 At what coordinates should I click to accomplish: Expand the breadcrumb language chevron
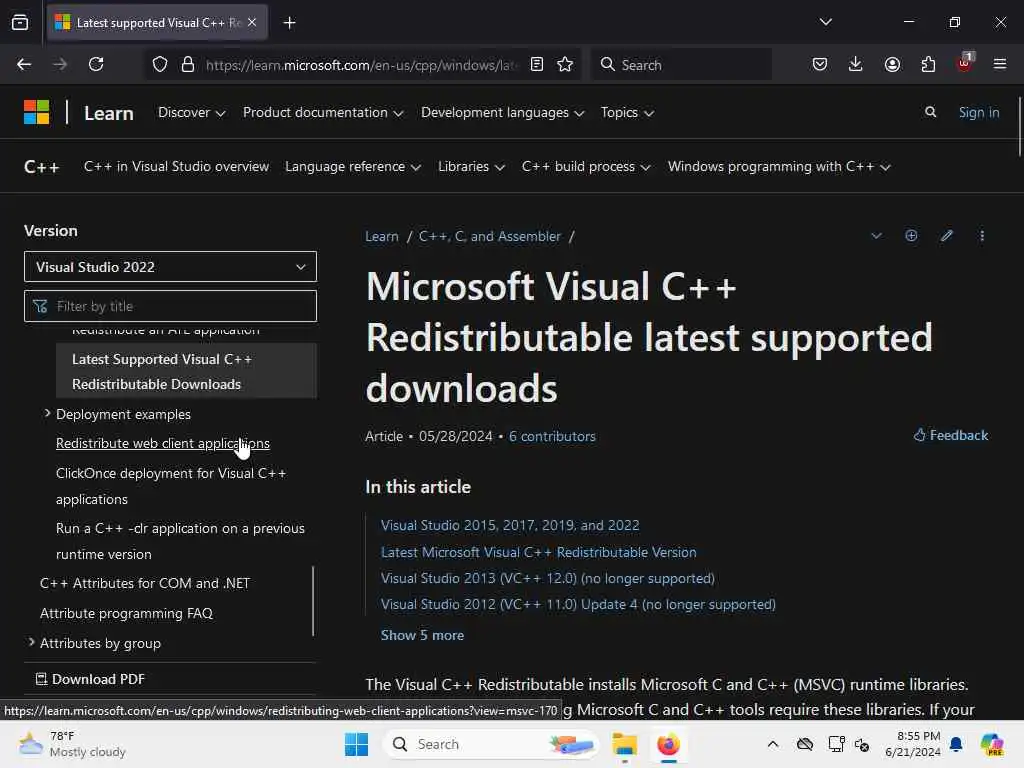[876, 236]
